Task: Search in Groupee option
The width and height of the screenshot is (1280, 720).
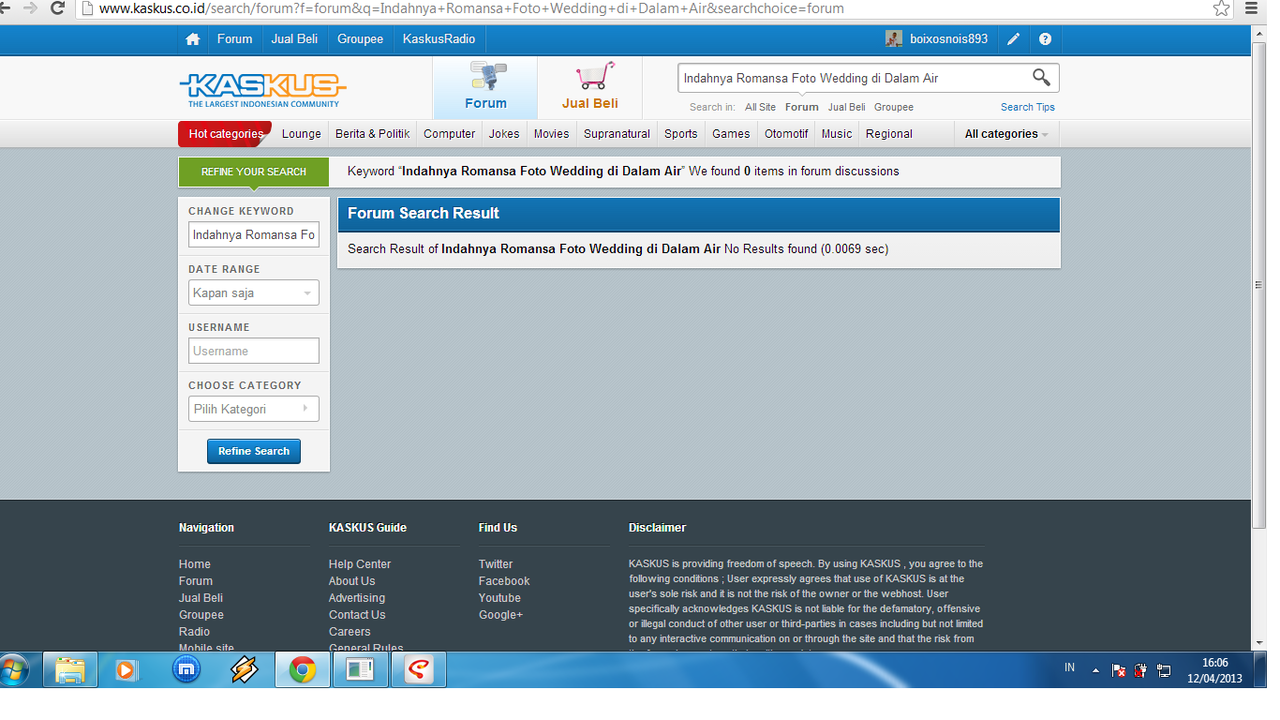Action: (894, 107)
